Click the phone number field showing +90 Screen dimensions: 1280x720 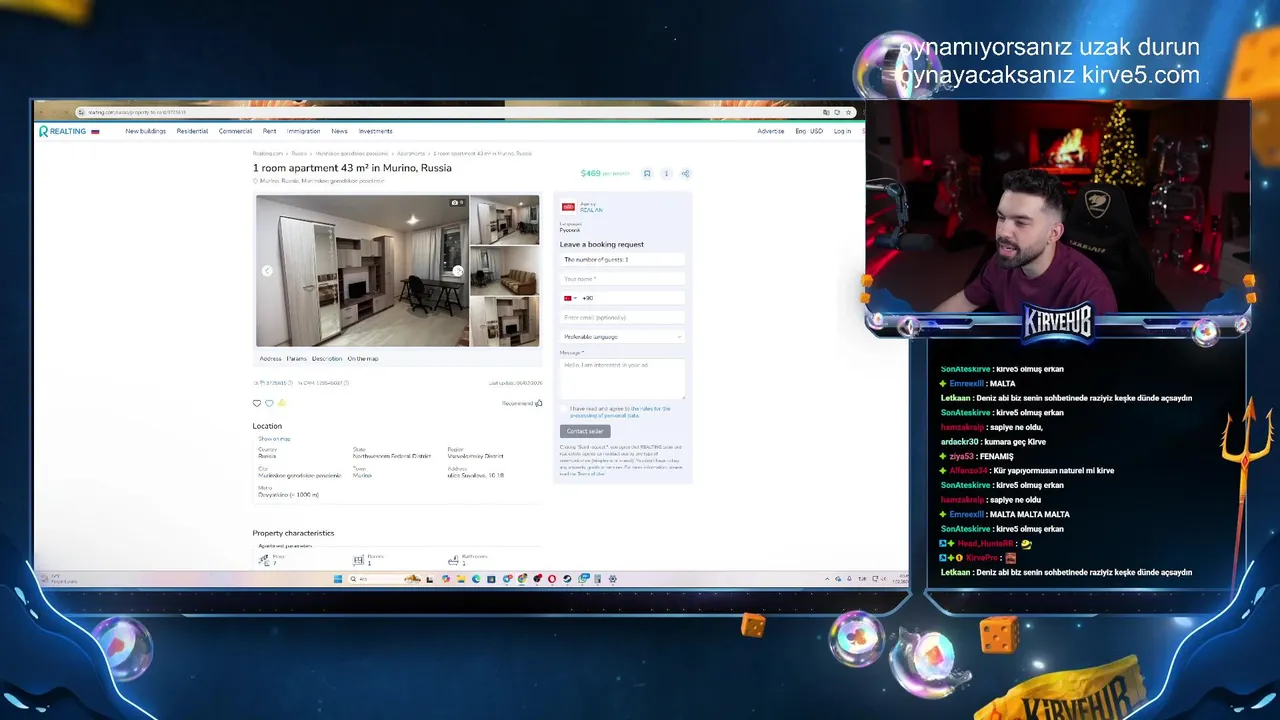622,298
